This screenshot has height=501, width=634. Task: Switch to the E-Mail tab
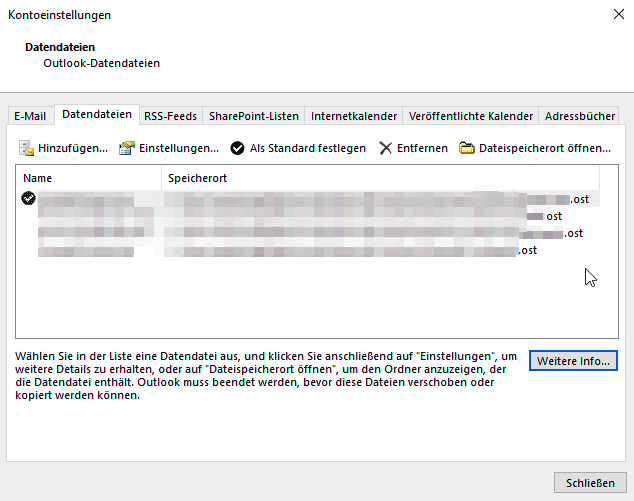tap(30, 116)
